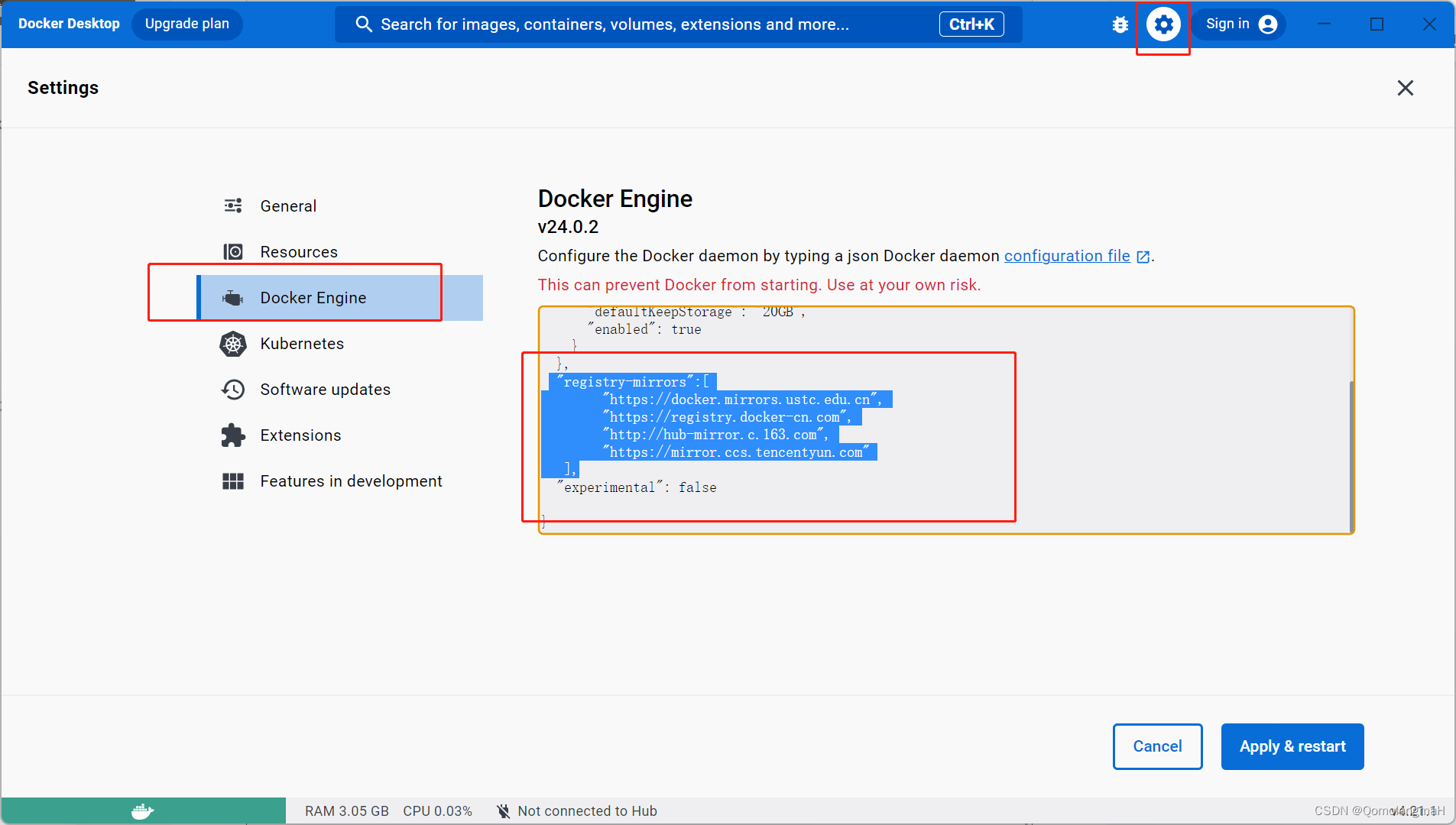
Task: Click the Sign in account avatar icon
Action: coord(1268,24)
